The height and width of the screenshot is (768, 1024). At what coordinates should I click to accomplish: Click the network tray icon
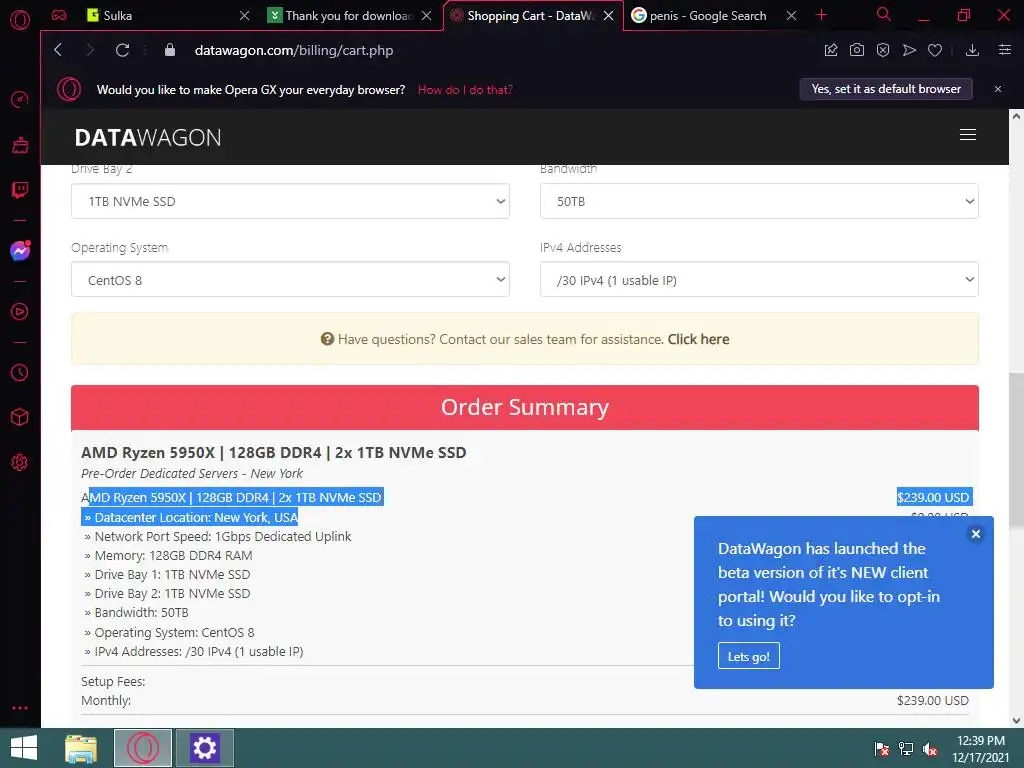point(906,749)
